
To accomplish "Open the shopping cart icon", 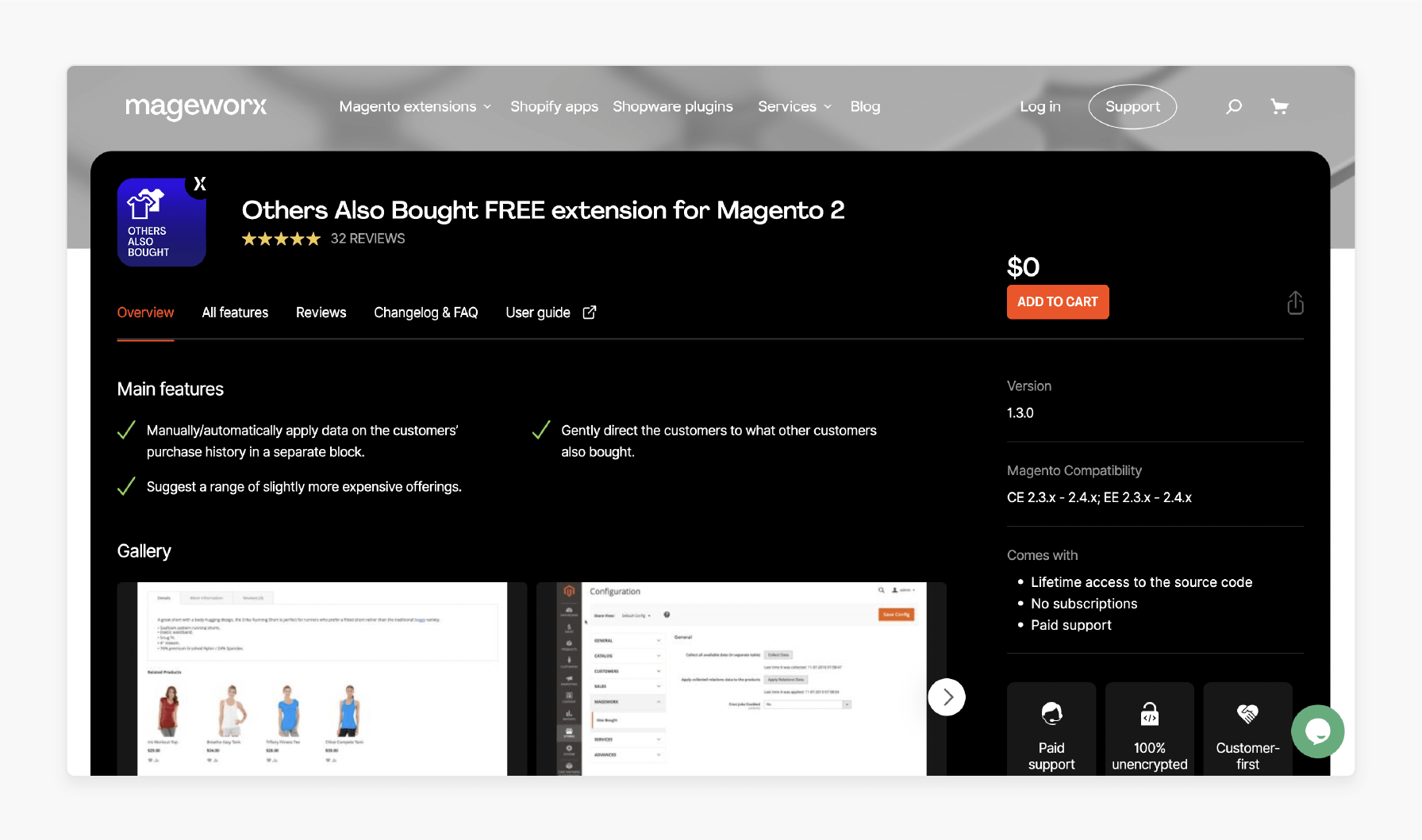I will coord(1279,106).
